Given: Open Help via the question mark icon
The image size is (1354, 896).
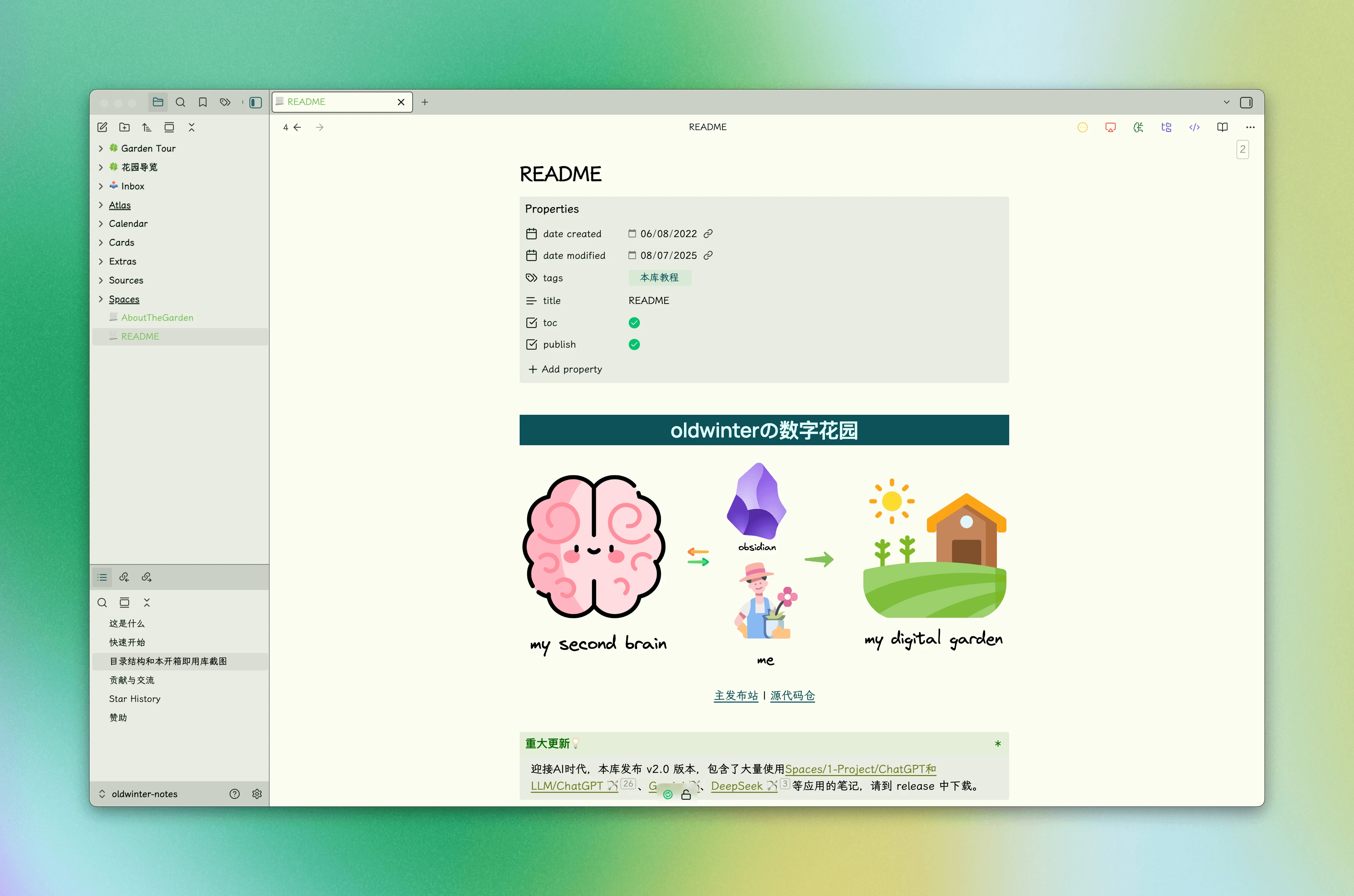Looking at the screenshot, I should pyautogui.click(x=235, y=794).
